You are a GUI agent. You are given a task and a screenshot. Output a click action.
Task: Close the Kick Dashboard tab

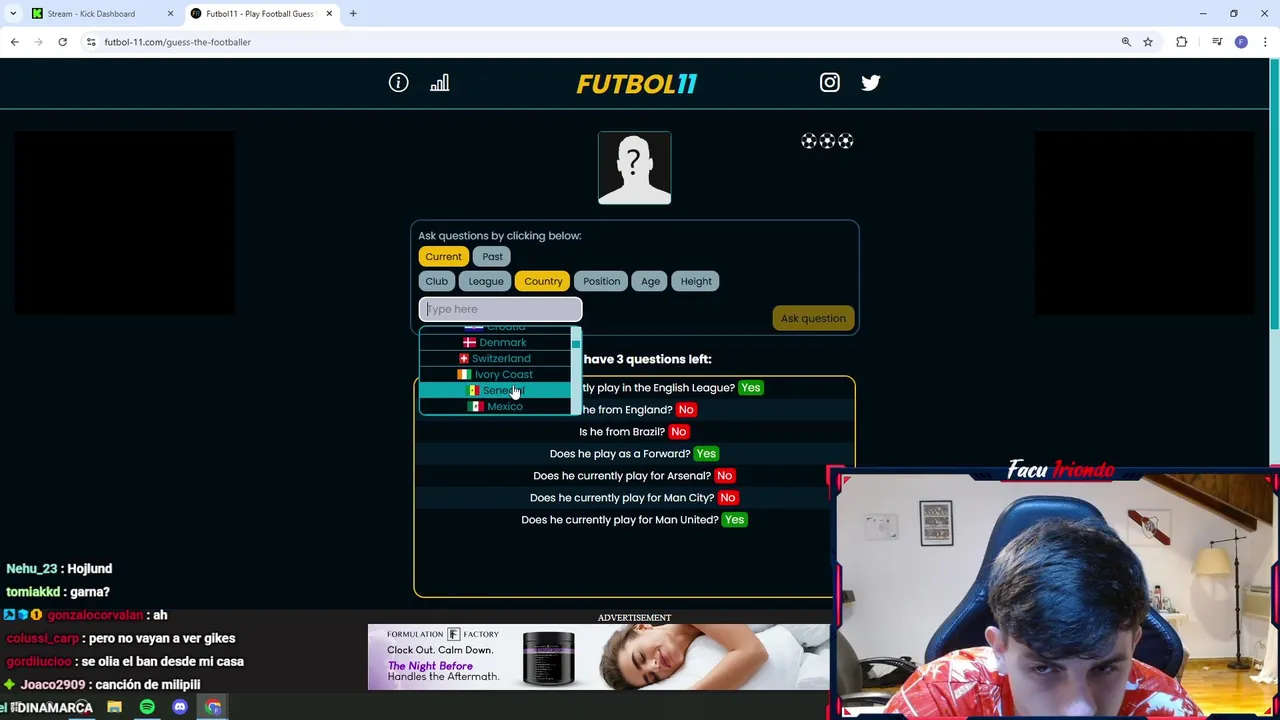(x=170, y=14)
